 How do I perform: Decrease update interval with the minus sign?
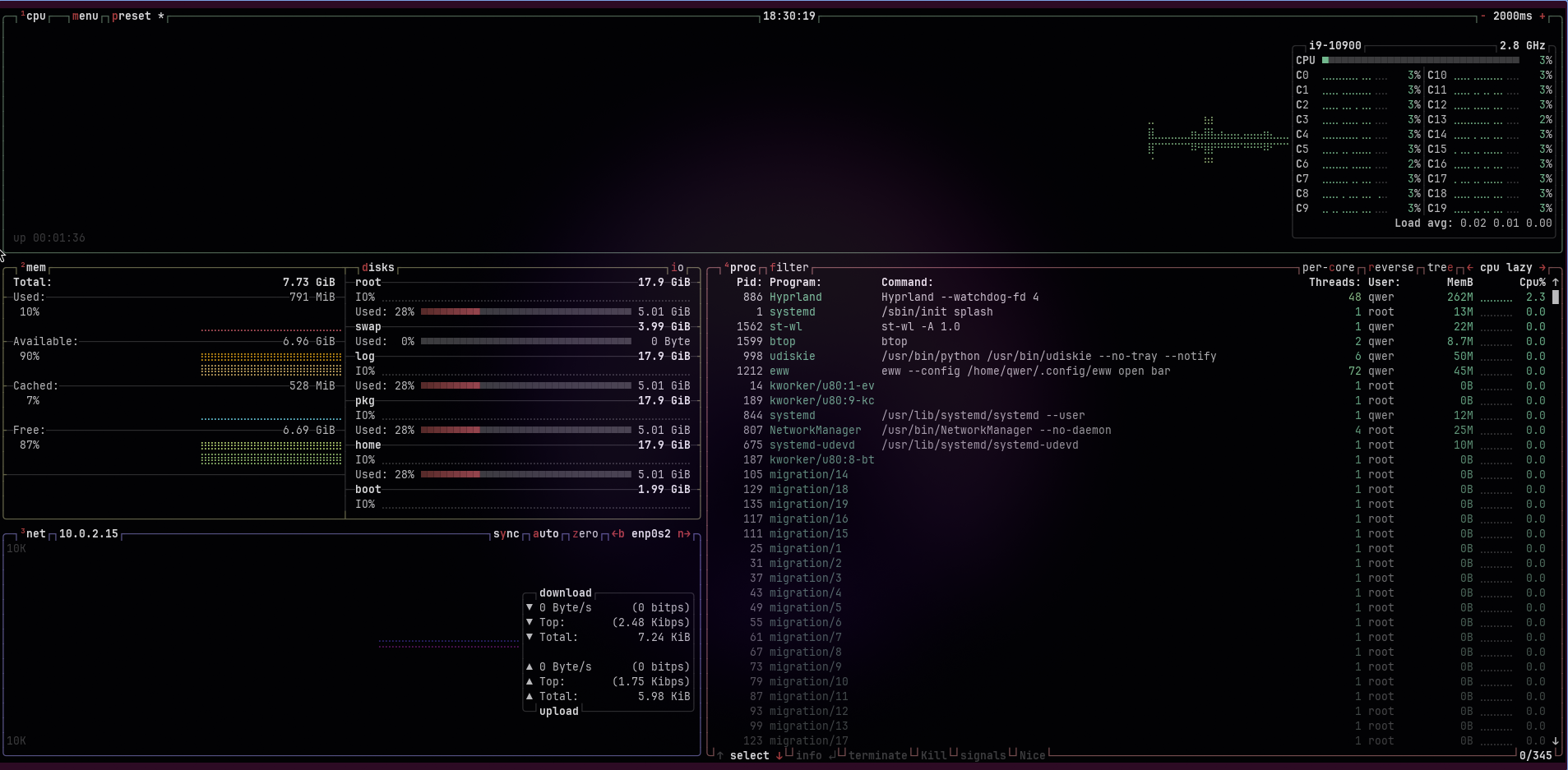pyautogui.click(x=1483, y=16)
